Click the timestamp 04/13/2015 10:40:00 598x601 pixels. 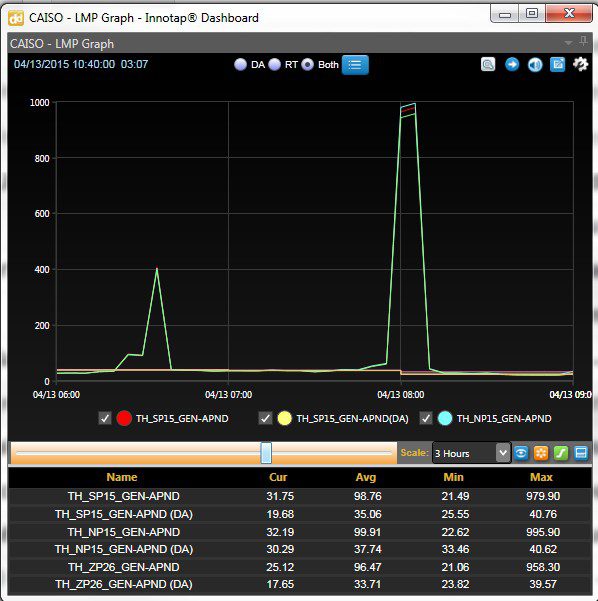coord(64,64)
